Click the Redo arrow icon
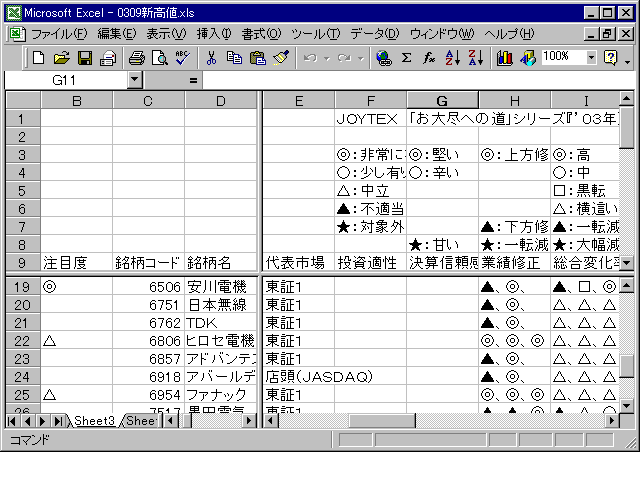 344,58
